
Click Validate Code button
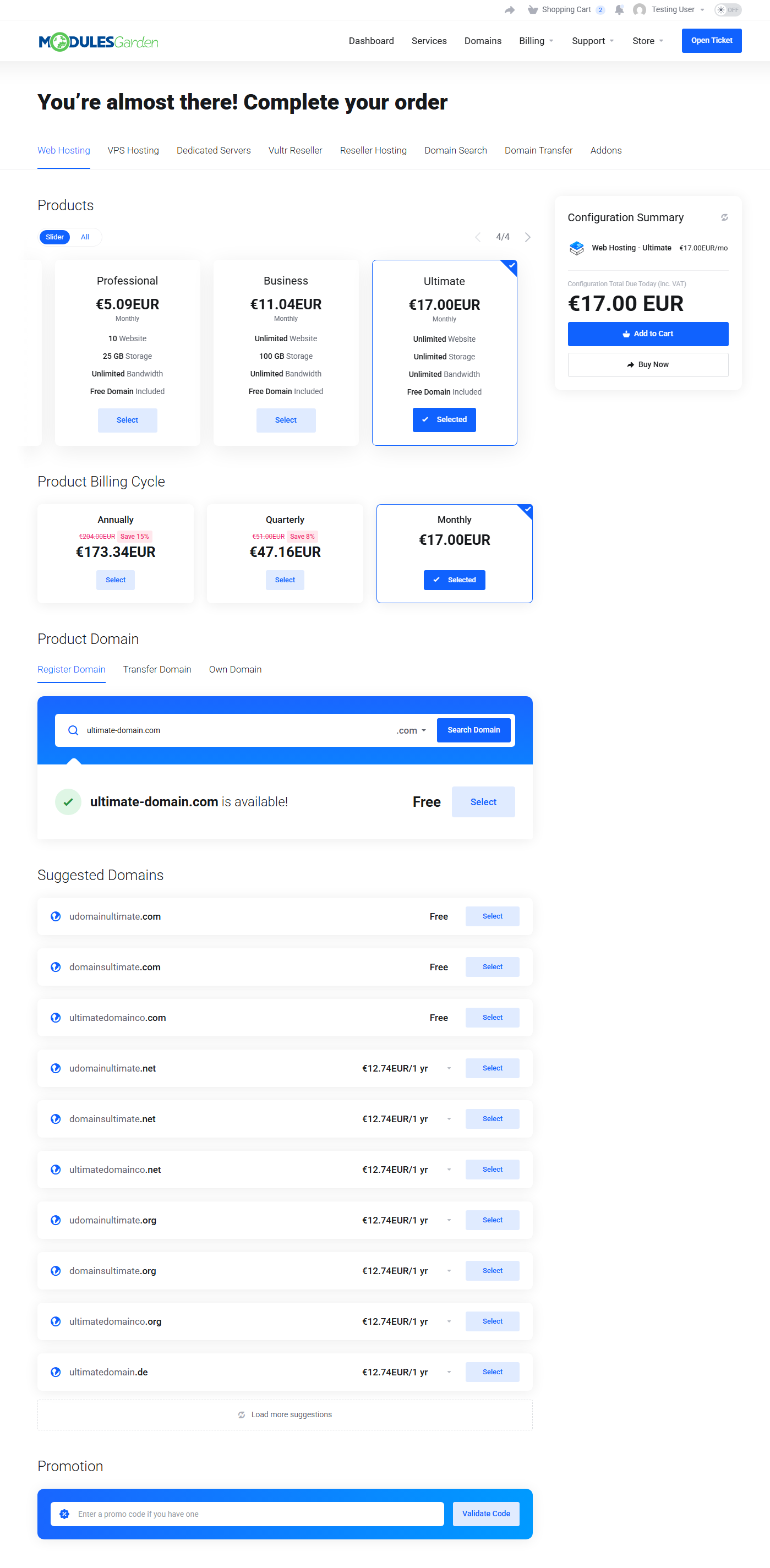point(486,1514)
